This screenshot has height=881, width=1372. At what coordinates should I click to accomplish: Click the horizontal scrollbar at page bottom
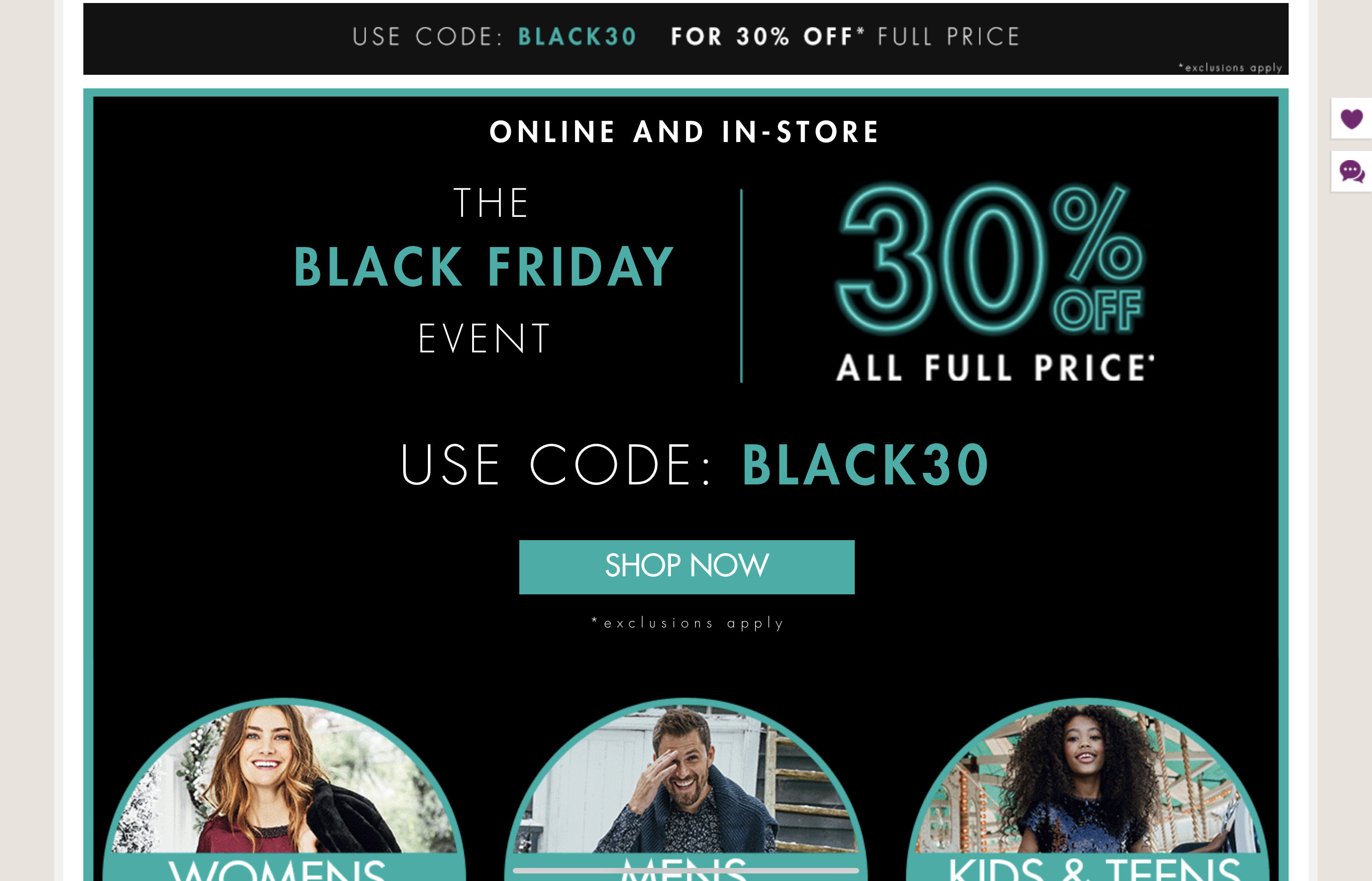tap(685, 870)
